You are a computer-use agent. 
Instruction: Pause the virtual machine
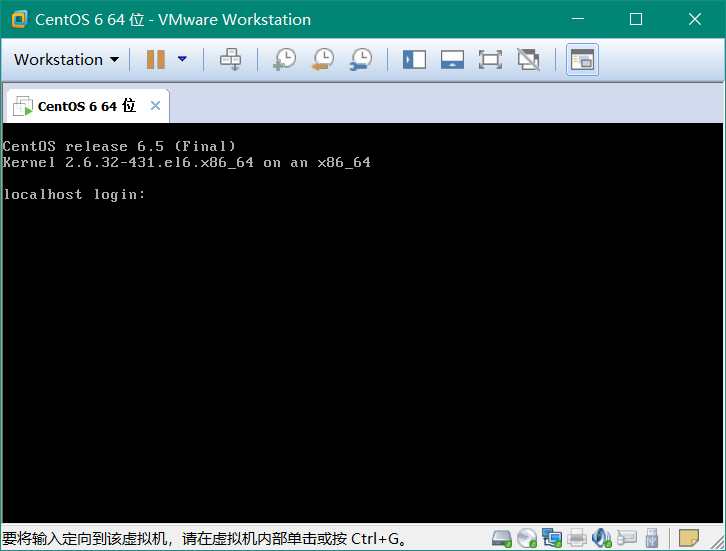tap(156, 60)
